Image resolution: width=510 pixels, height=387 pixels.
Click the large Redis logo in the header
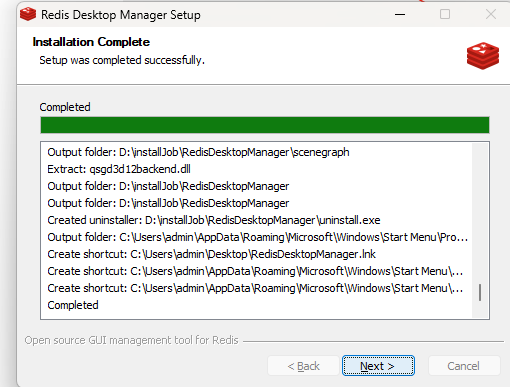(x=483, y=56)
